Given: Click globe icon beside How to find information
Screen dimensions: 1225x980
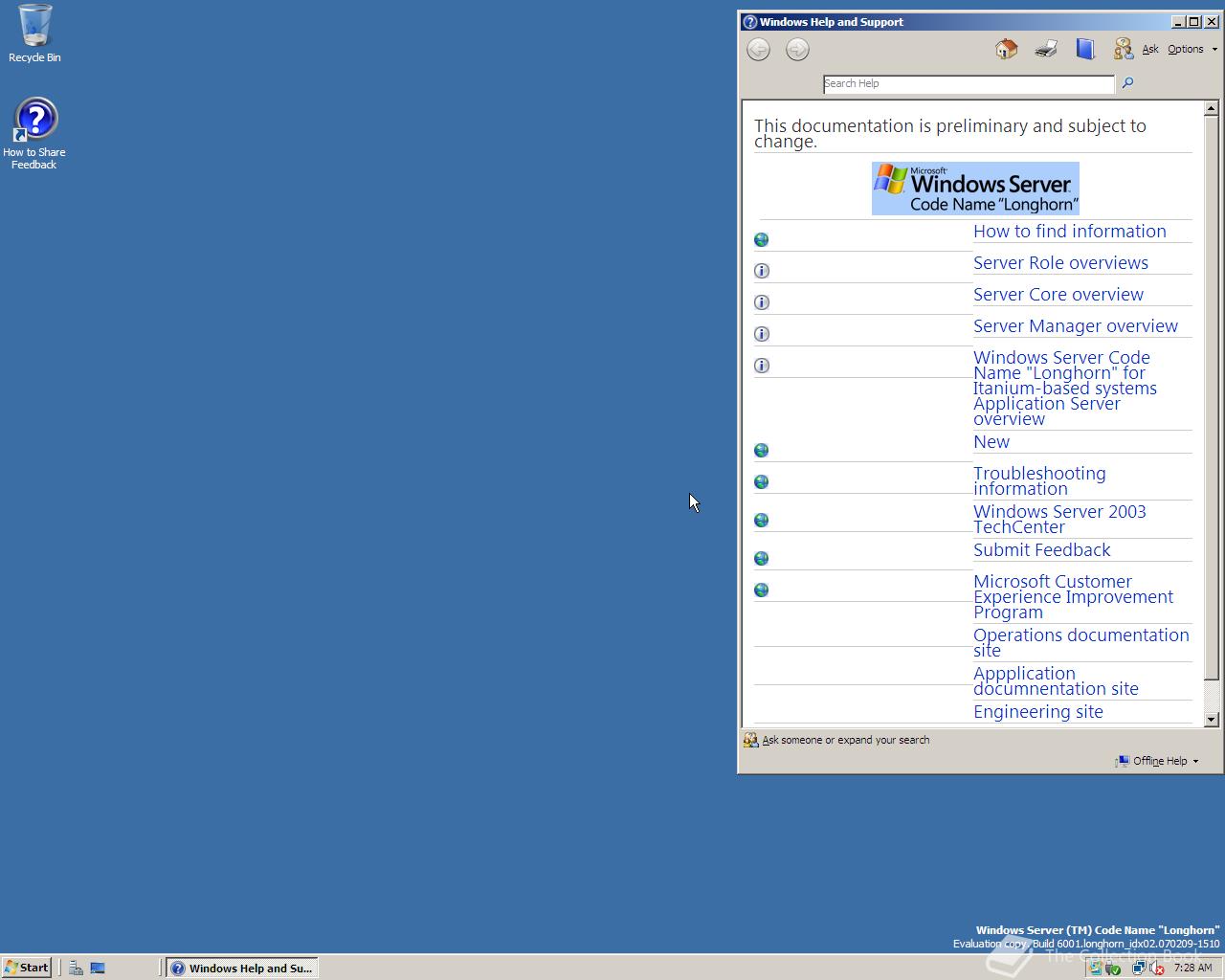Looking at the screenshot, I should click(x=762, y=239).
